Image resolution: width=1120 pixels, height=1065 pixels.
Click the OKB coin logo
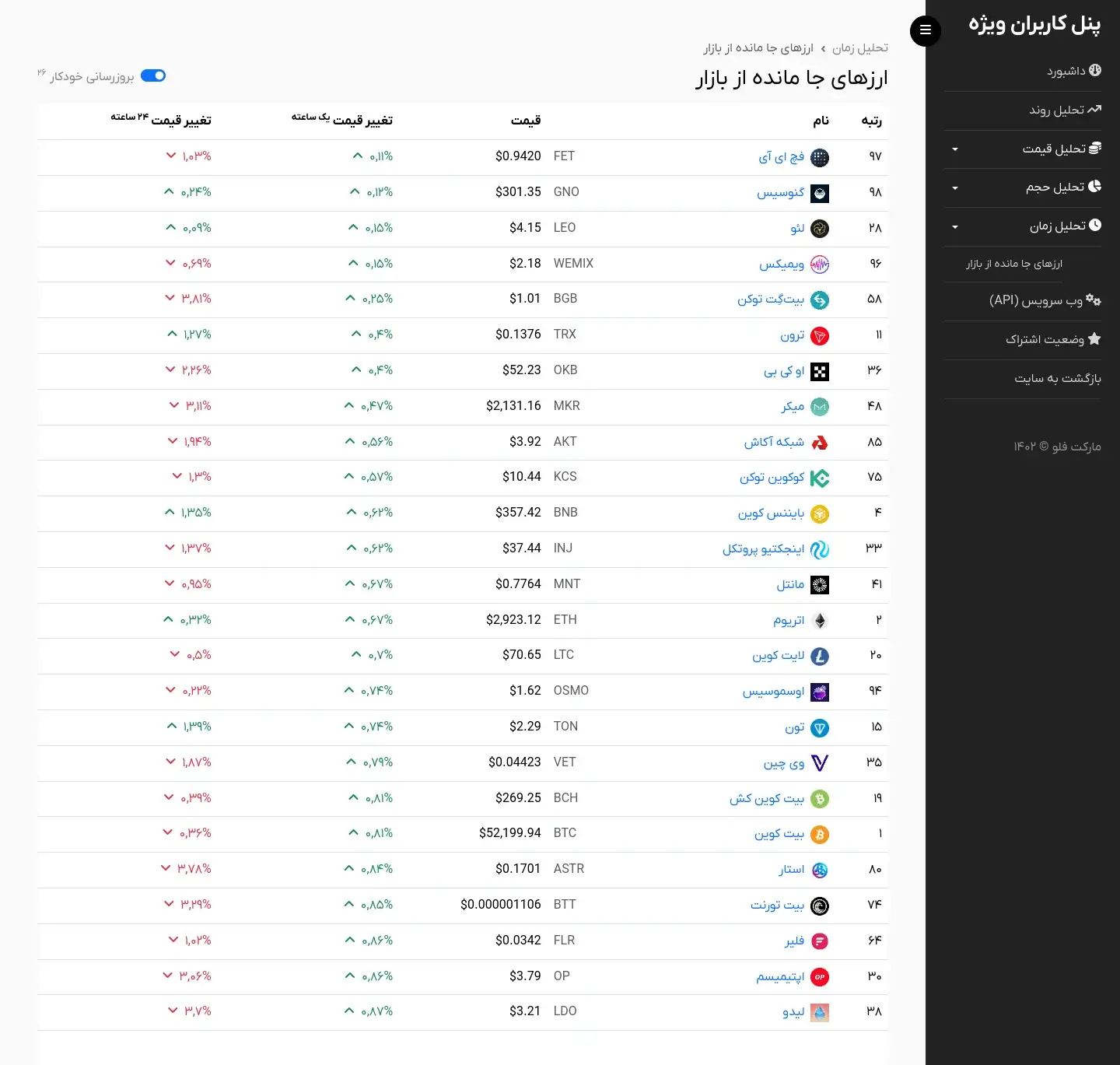pos(820,372)
